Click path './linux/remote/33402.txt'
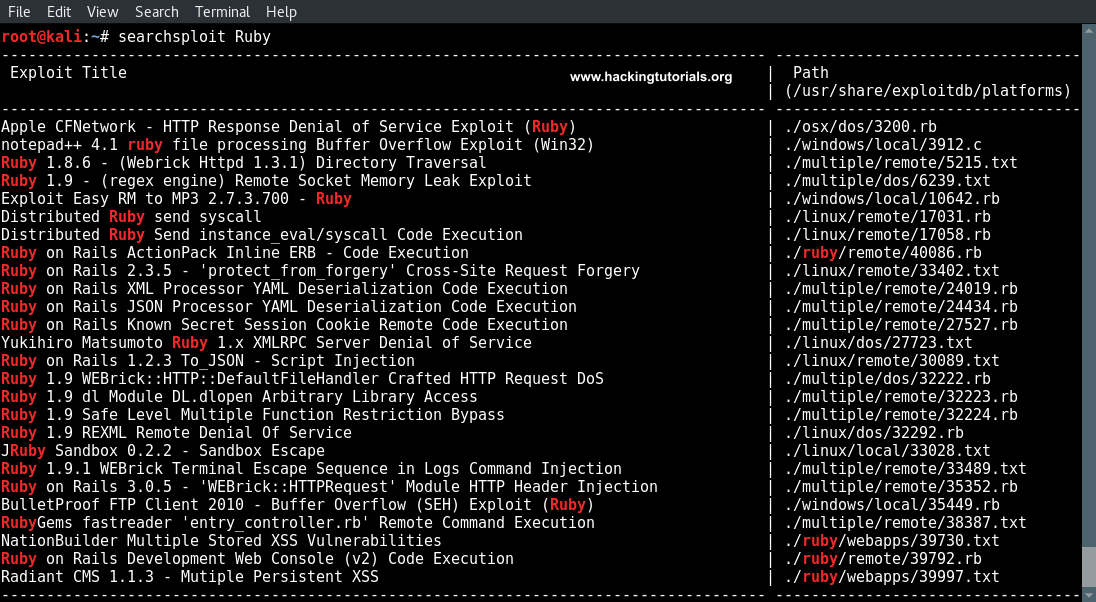 892,271
